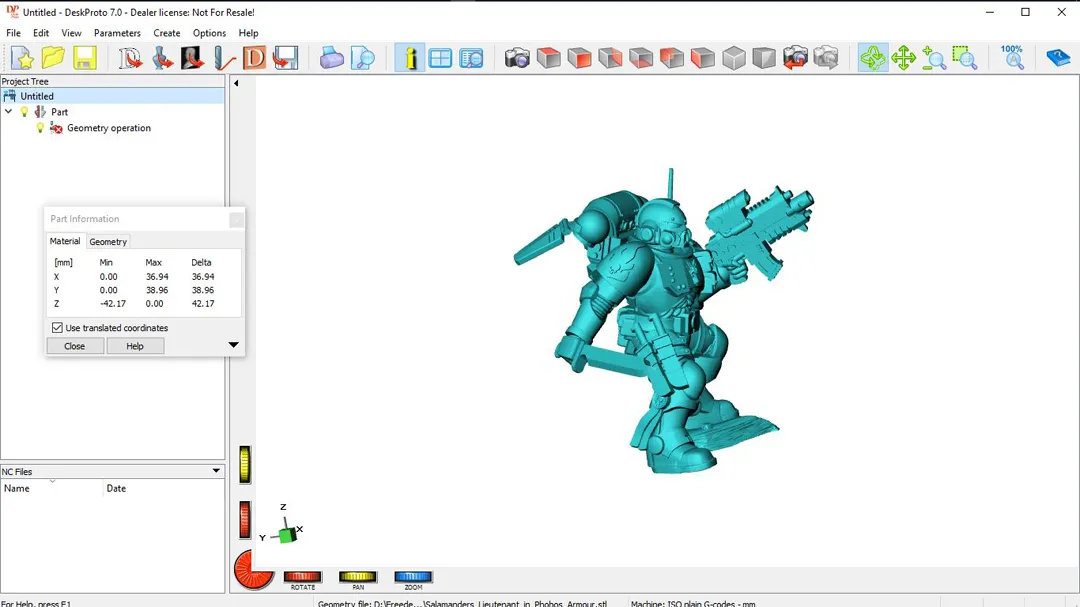
Task: Click Help button in Part Information
Action: point(135,346)
